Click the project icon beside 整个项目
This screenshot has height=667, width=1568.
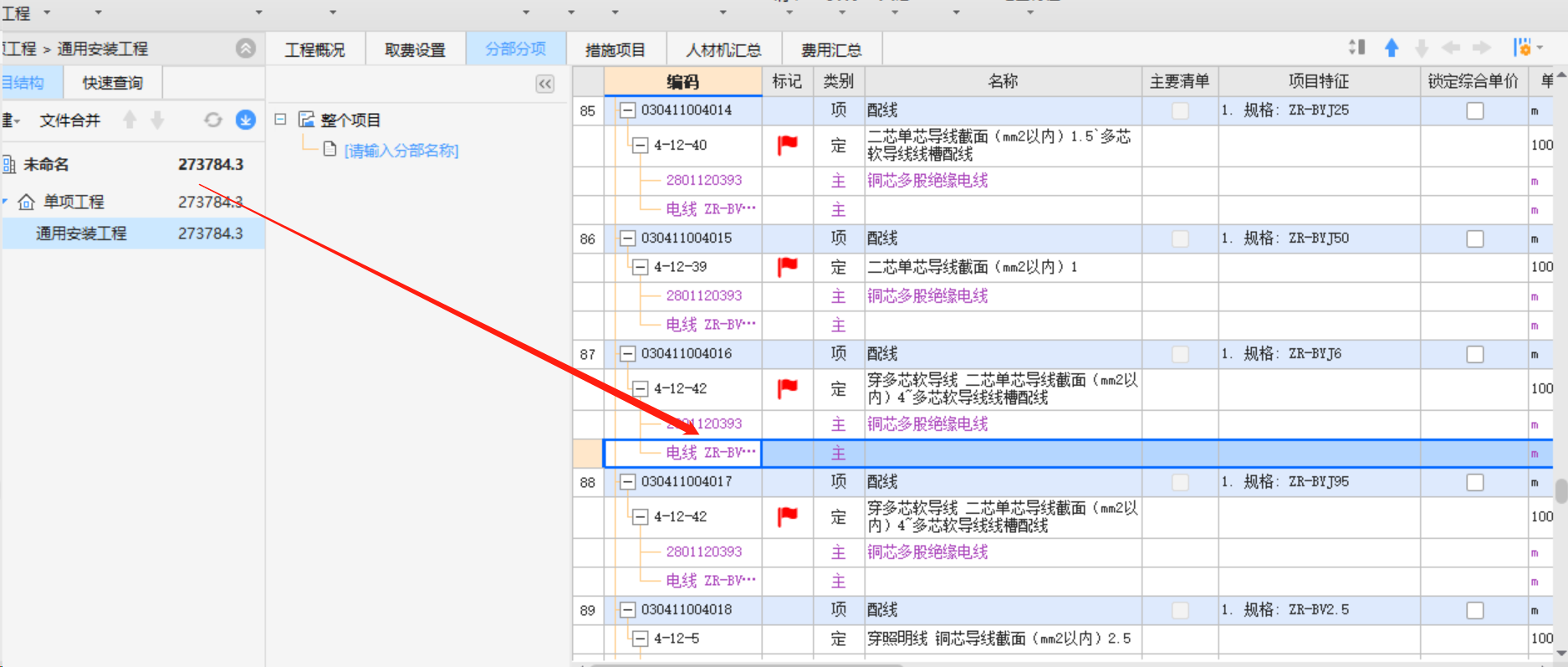(306, 120)
